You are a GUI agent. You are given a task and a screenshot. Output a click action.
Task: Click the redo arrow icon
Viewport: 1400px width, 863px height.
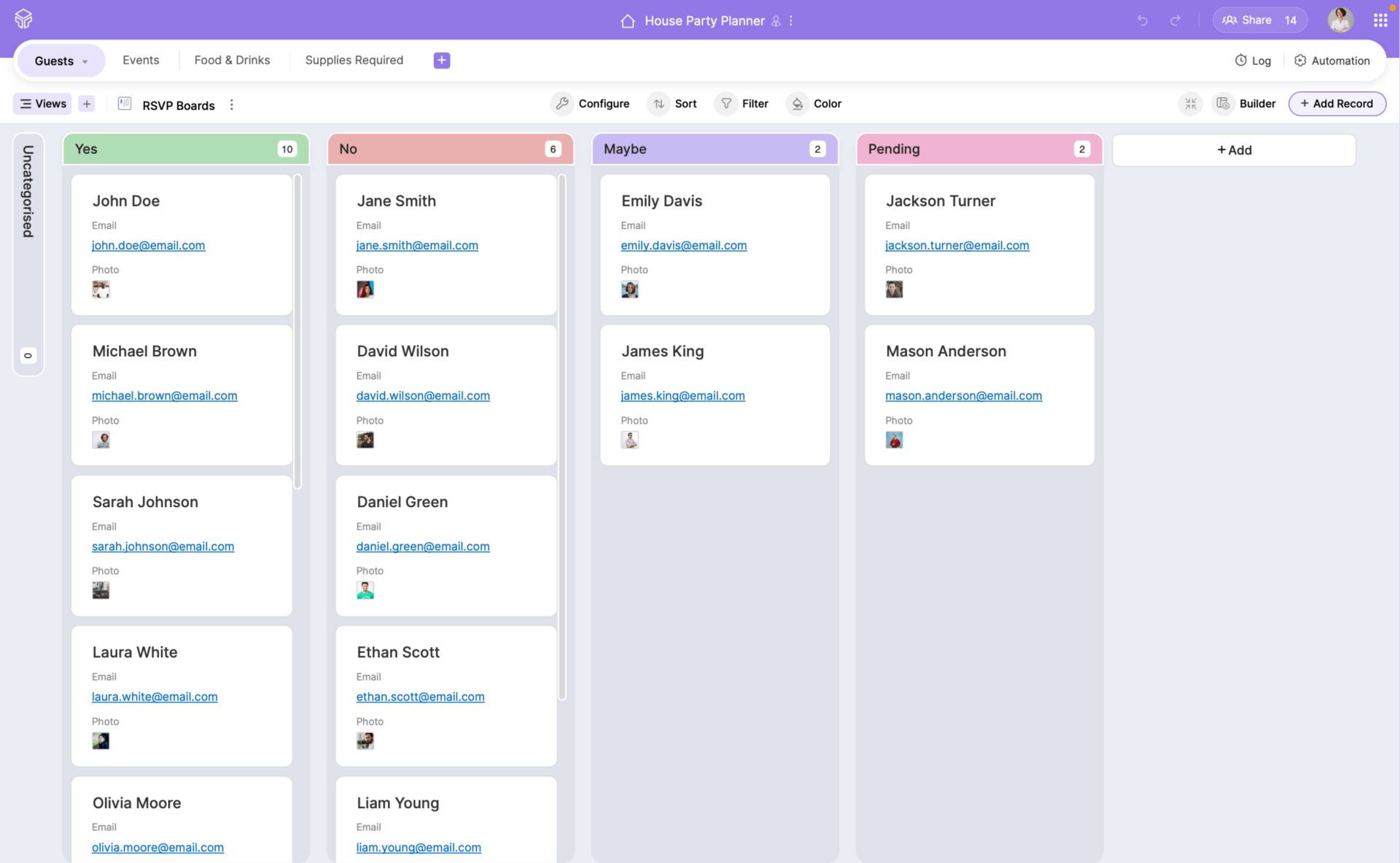(1175, 20)
